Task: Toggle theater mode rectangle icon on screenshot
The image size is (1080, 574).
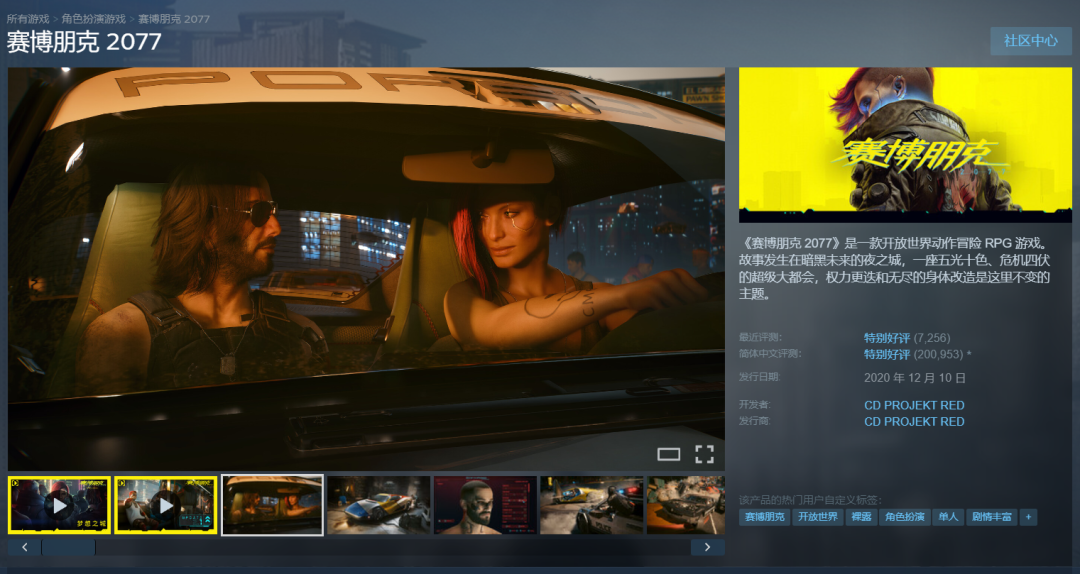Action: [x=668, y=454]
